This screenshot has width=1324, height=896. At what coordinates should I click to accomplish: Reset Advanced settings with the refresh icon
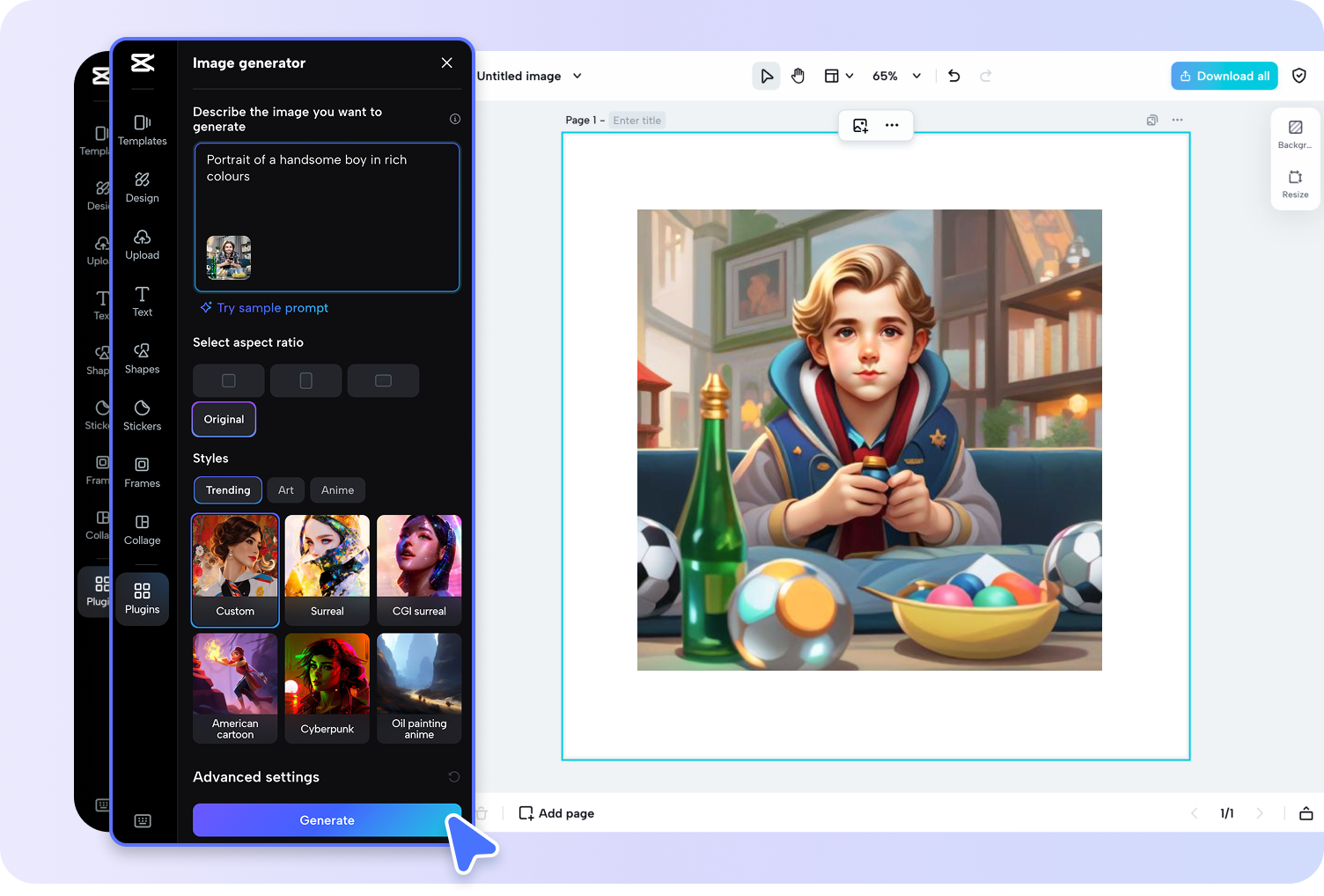454,776
